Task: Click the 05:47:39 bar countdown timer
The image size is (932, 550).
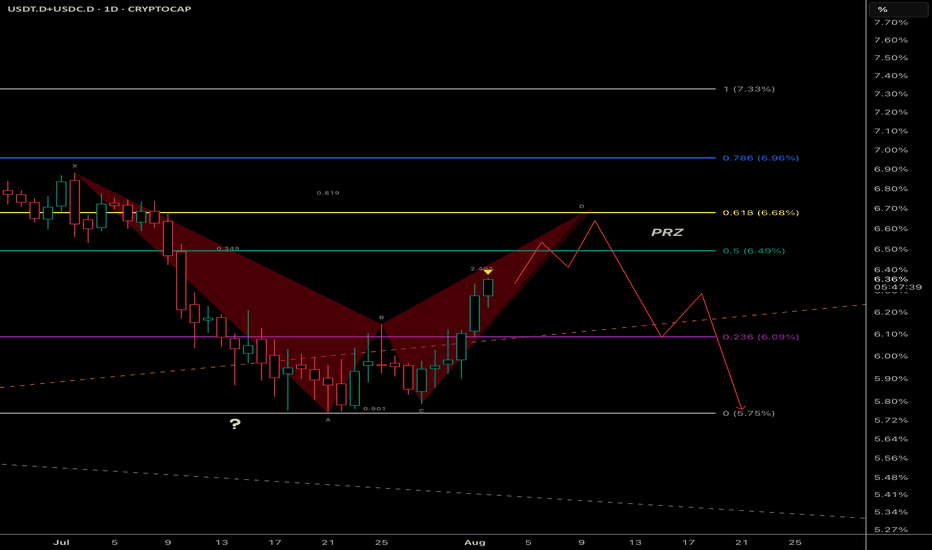Action: 898,287
